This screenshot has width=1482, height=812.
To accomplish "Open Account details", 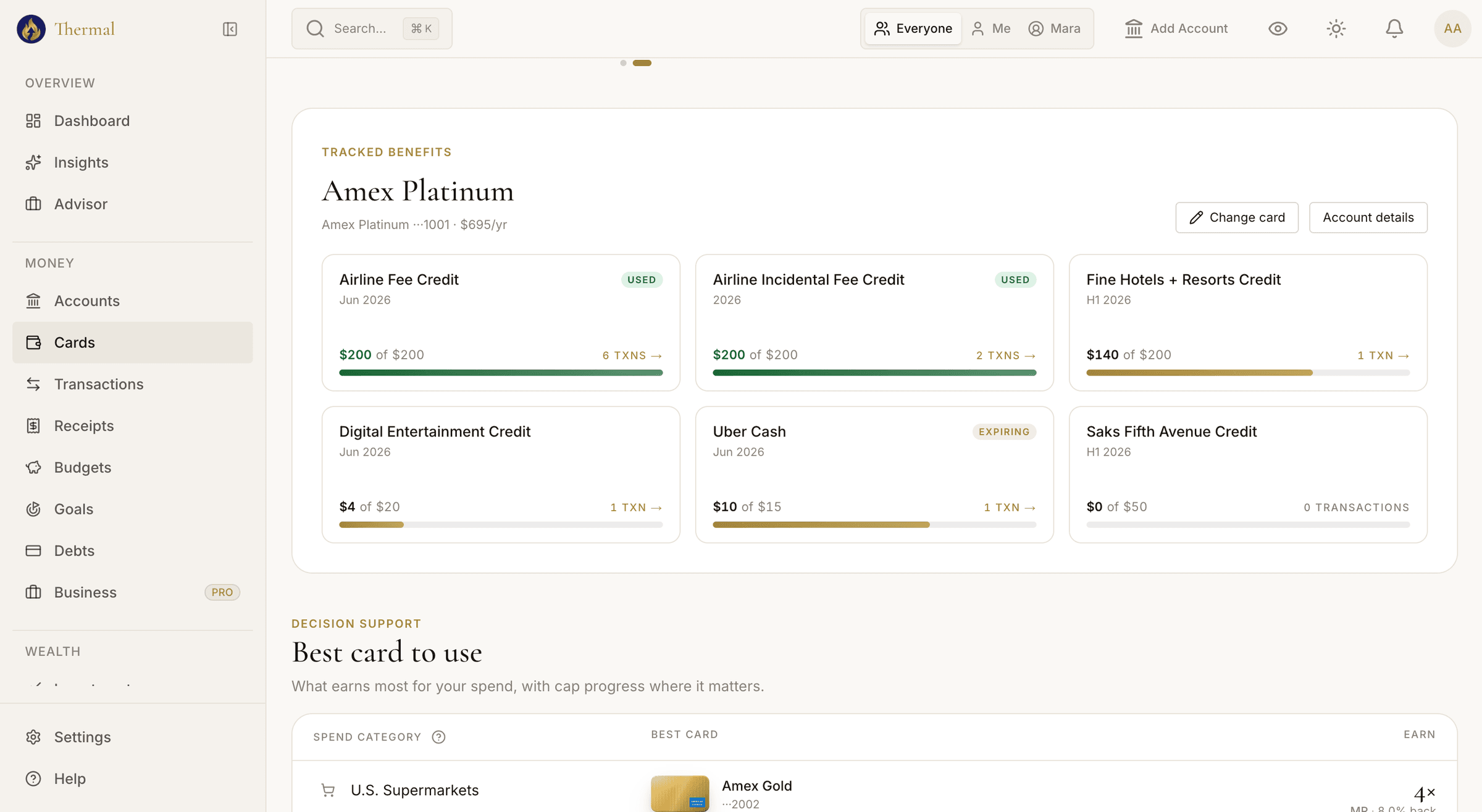I will [1368, 217].
